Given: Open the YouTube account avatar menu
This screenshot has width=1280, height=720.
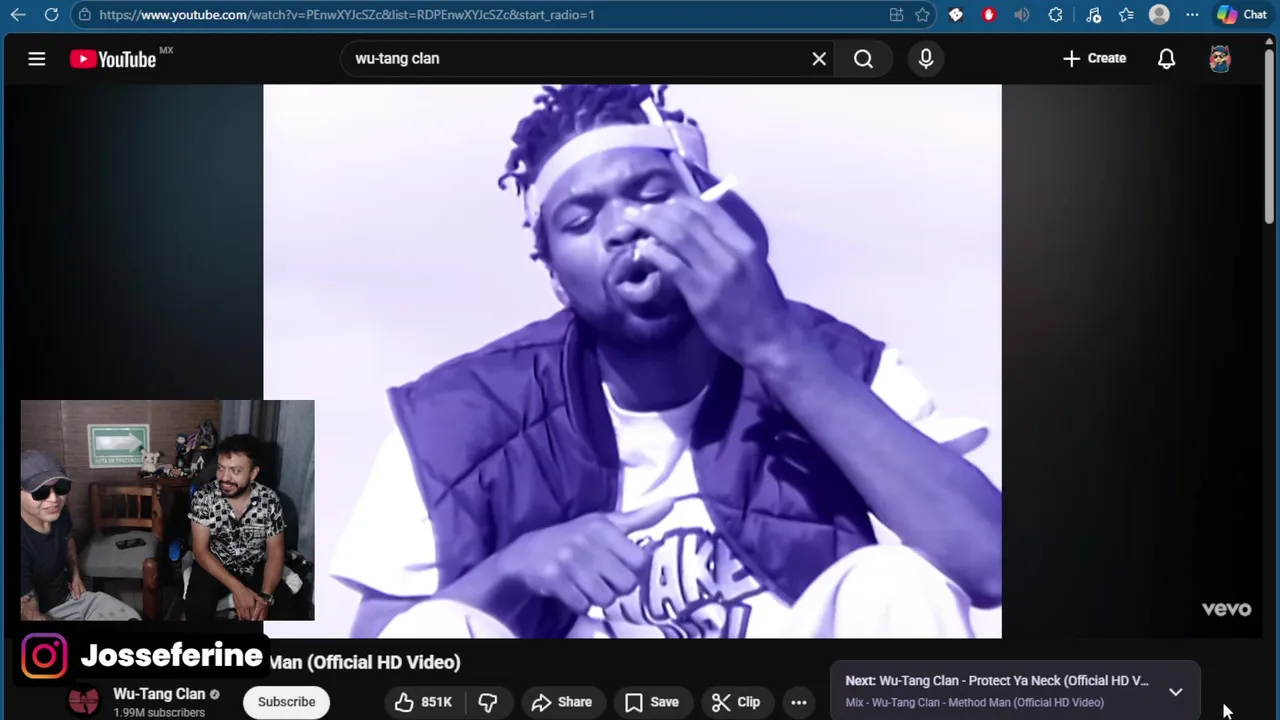Looking at the screenshot, I should 1220,59.
